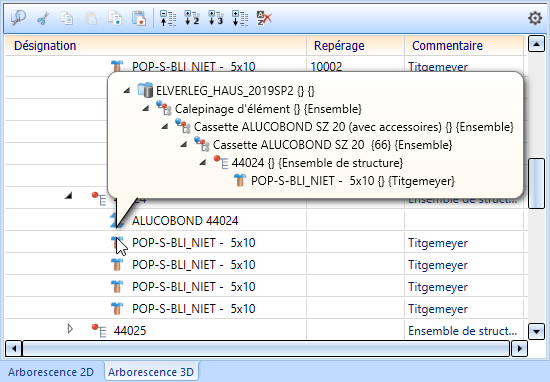The width and height of the screenshot is (550, 382).
Task: Click the expand to level 2 icon
Action: click(x=192, y=18)
